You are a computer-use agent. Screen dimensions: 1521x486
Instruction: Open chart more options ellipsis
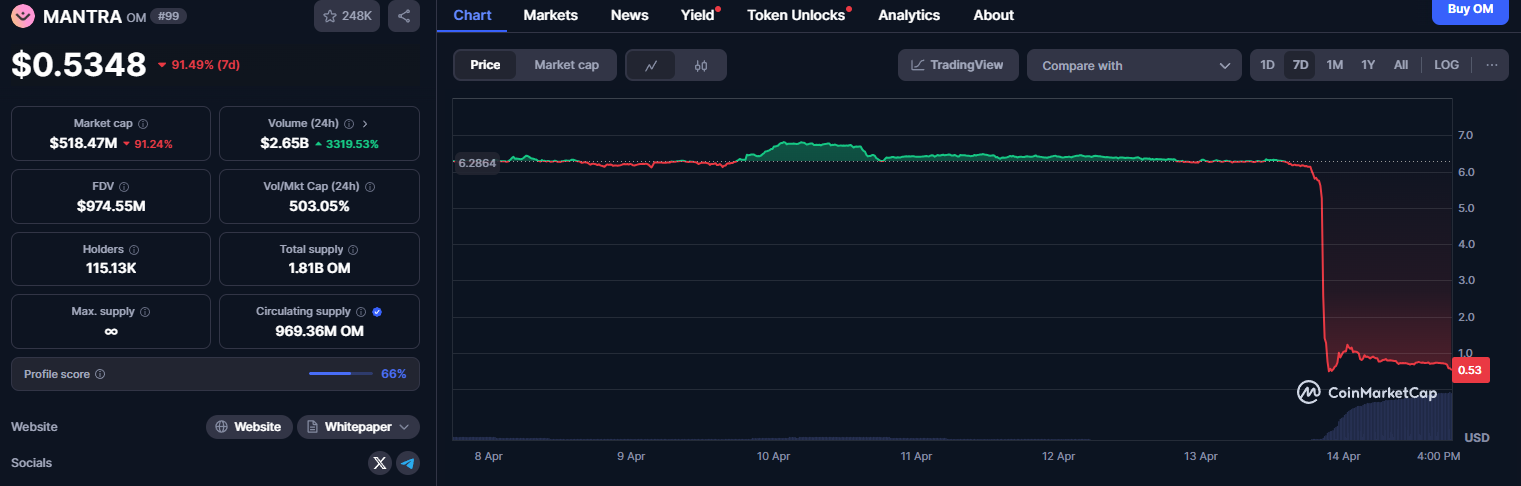pyautogui.click(x=1492, y=65)
